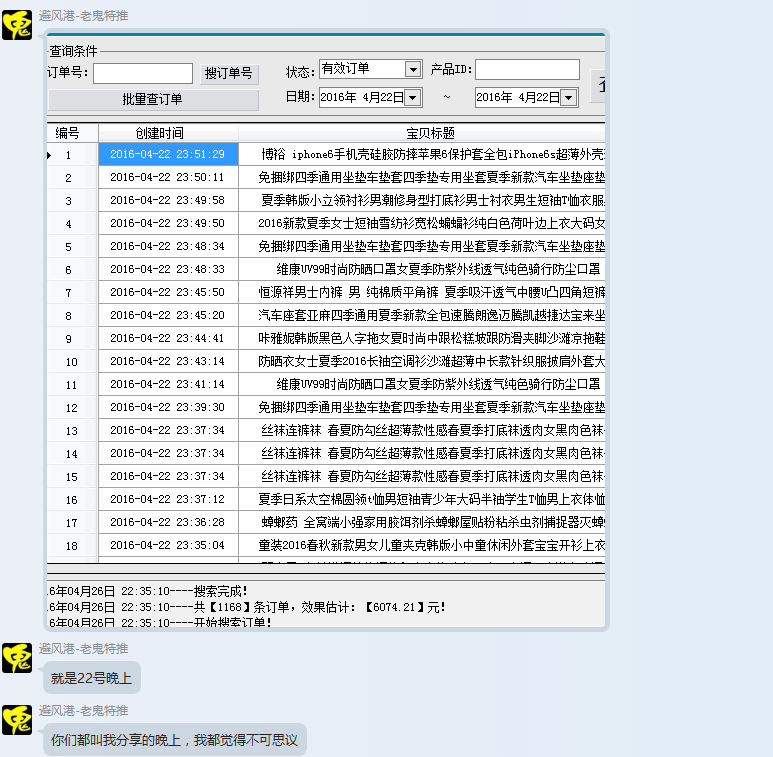Click the 订单号 input field
Viewport: 773px width, 757px height.
(143, 74)
